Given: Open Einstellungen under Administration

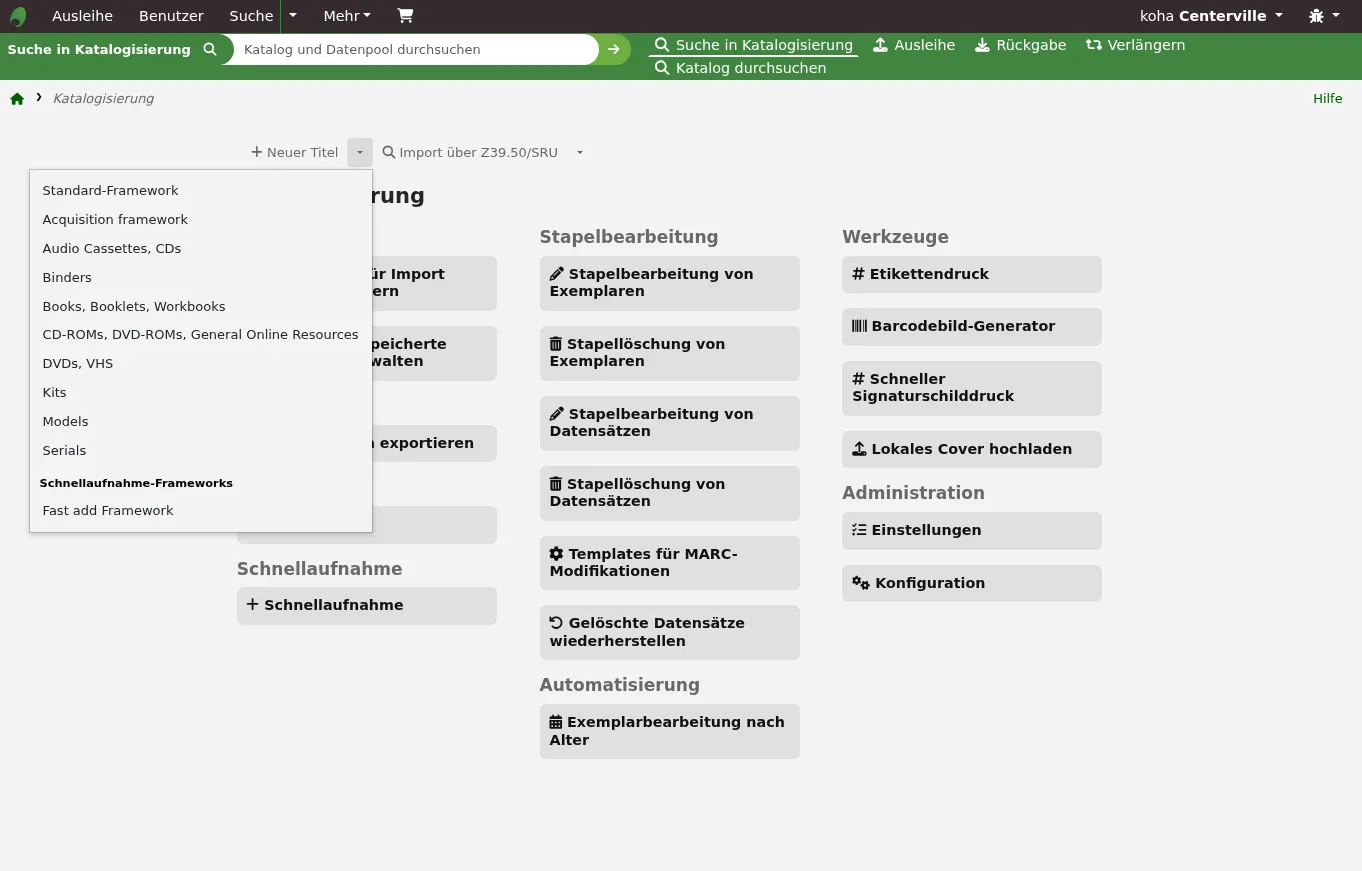Looking at the screenshot, I should [972, 530].
